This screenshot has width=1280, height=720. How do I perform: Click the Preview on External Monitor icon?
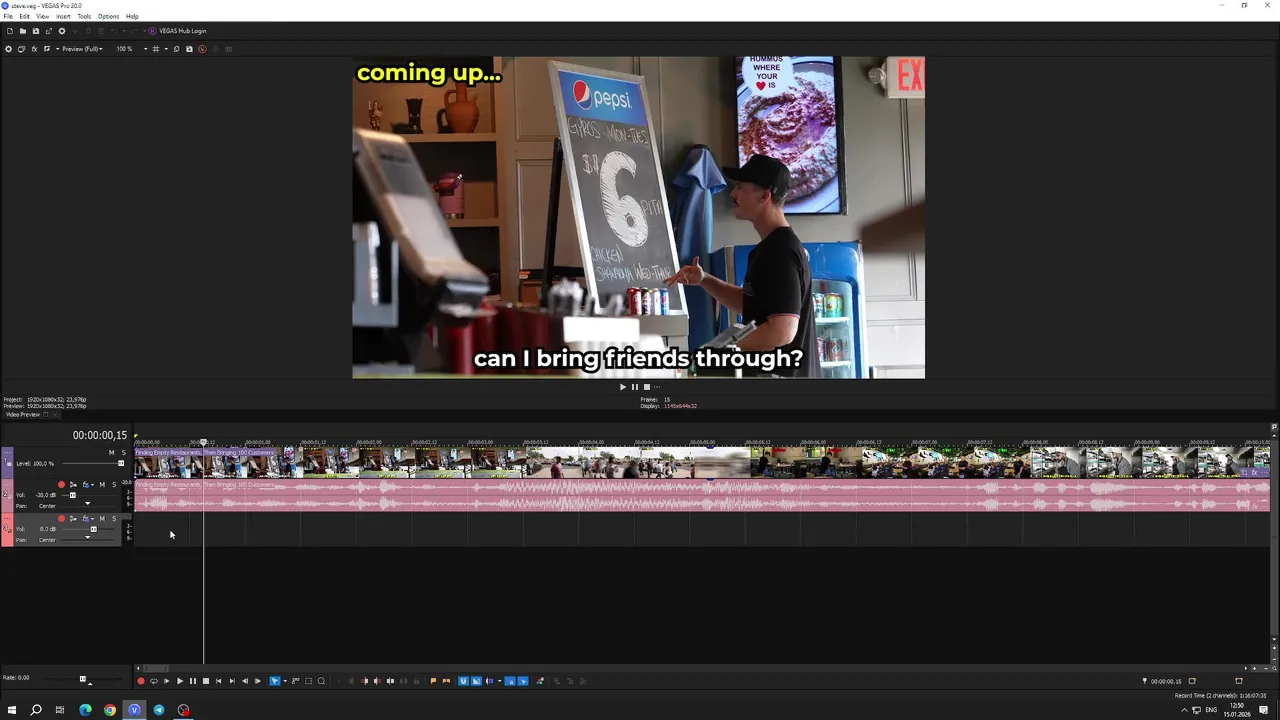tap(21, 49)
